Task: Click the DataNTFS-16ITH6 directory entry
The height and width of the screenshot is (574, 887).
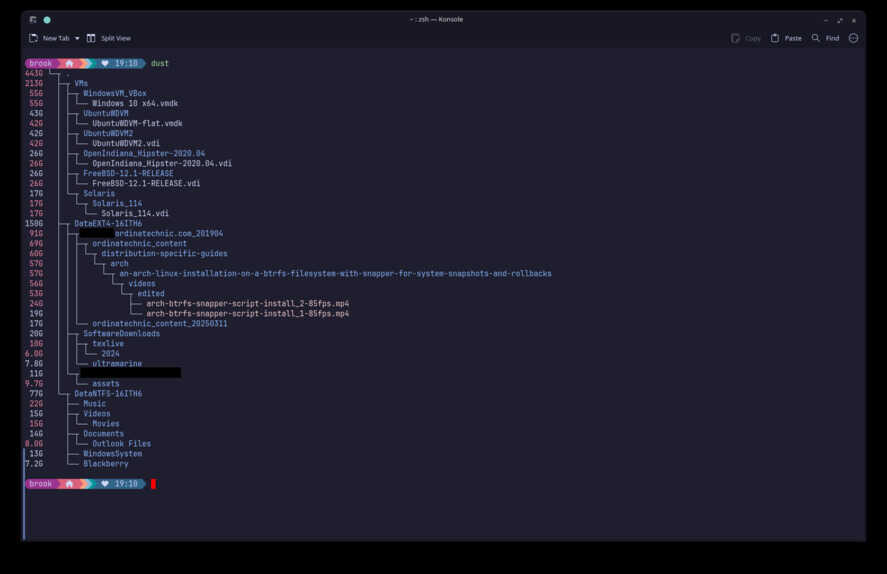Action: click(108, 394)
